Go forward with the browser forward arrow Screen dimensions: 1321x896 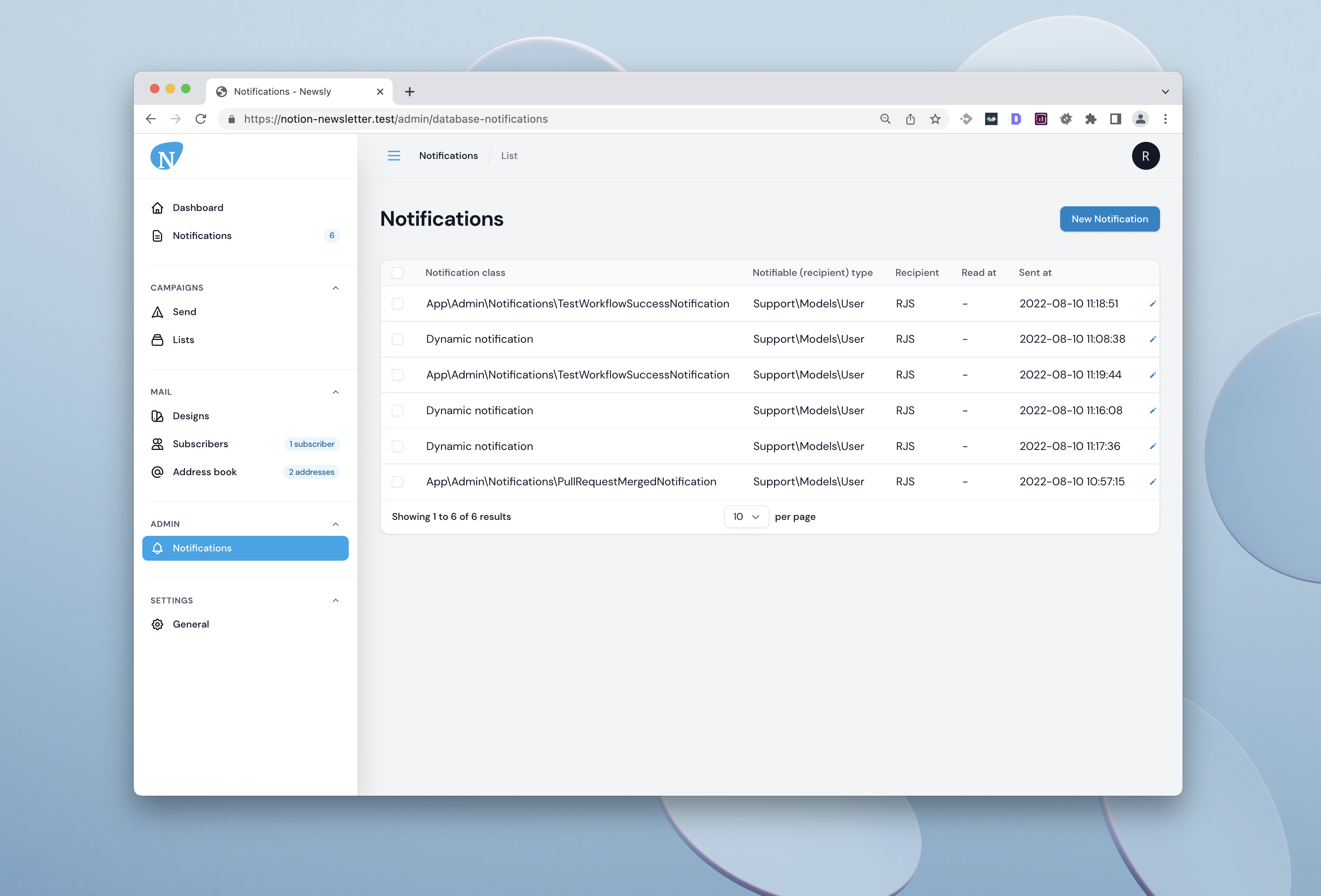point(176,119)
